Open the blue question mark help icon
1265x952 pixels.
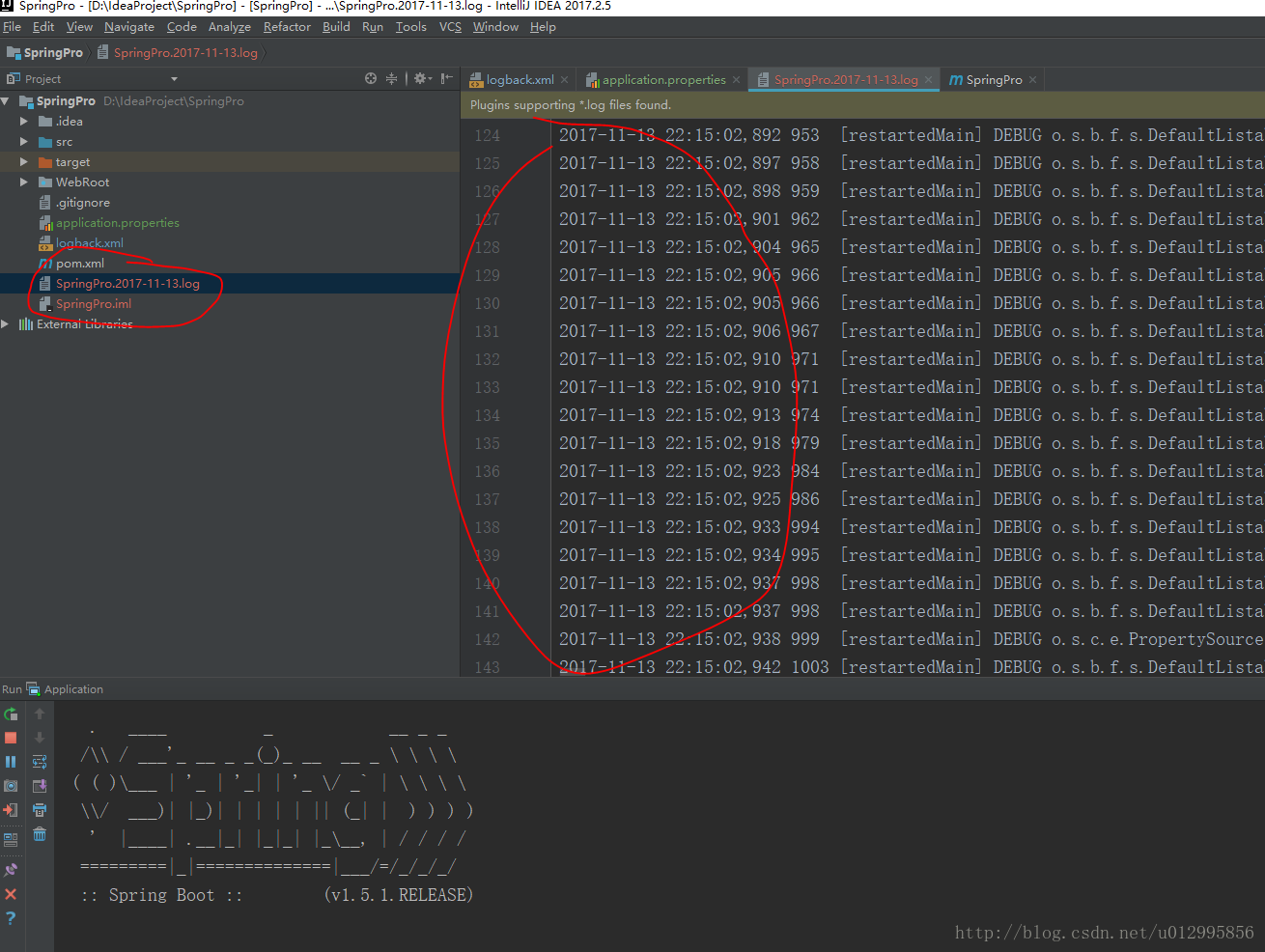[11, 918]
